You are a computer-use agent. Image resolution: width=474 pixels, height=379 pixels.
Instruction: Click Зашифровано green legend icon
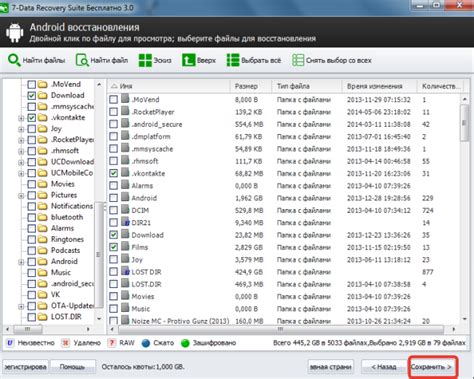pos(185,343)
